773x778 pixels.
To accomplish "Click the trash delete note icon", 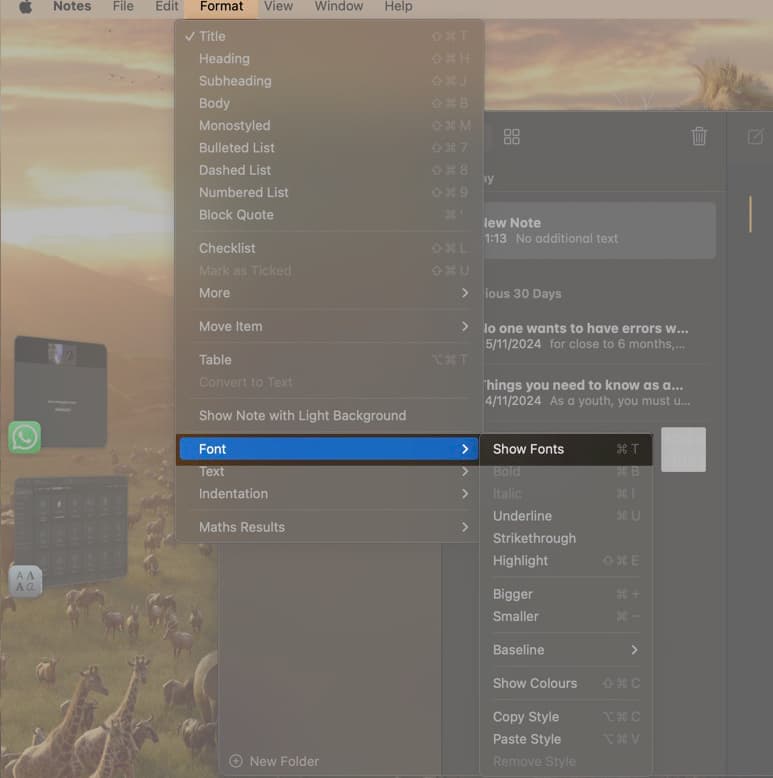I will [x=699, y=136].
